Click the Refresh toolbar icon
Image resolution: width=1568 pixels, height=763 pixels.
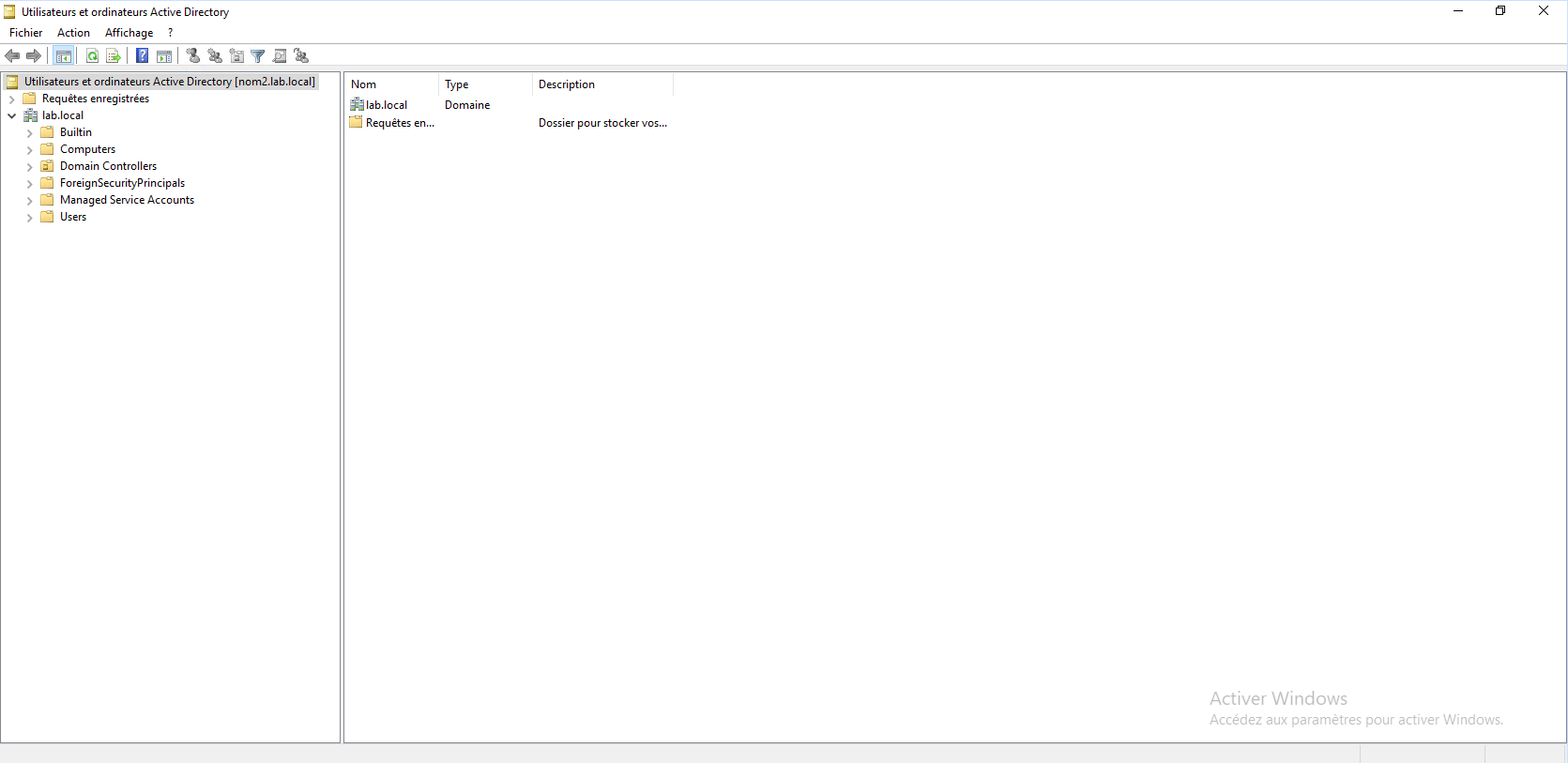[92, 56]
